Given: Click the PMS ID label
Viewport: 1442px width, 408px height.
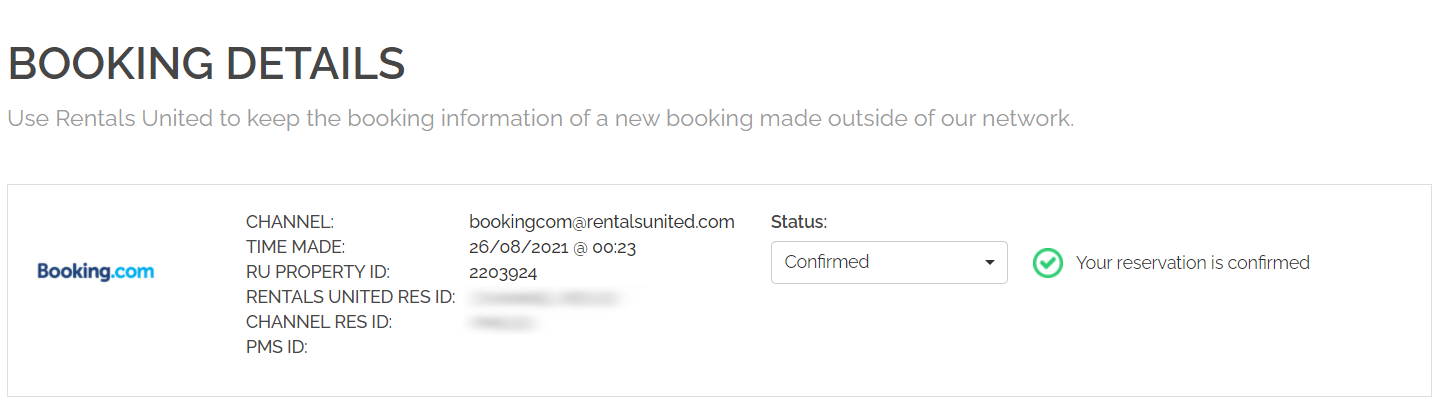Looking at the screenshot, I should coord(276,348).
